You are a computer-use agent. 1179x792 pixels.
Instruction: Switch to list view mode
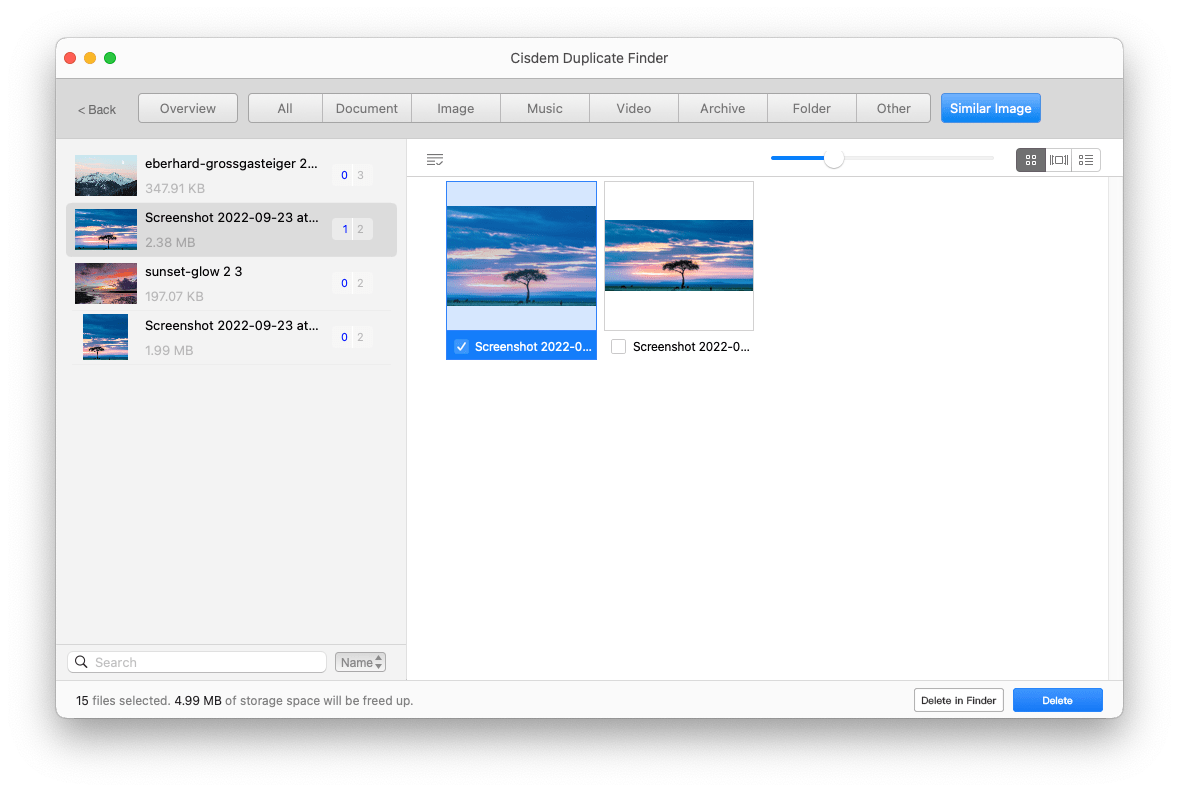pyautogui.click(x=1086, y=160)
